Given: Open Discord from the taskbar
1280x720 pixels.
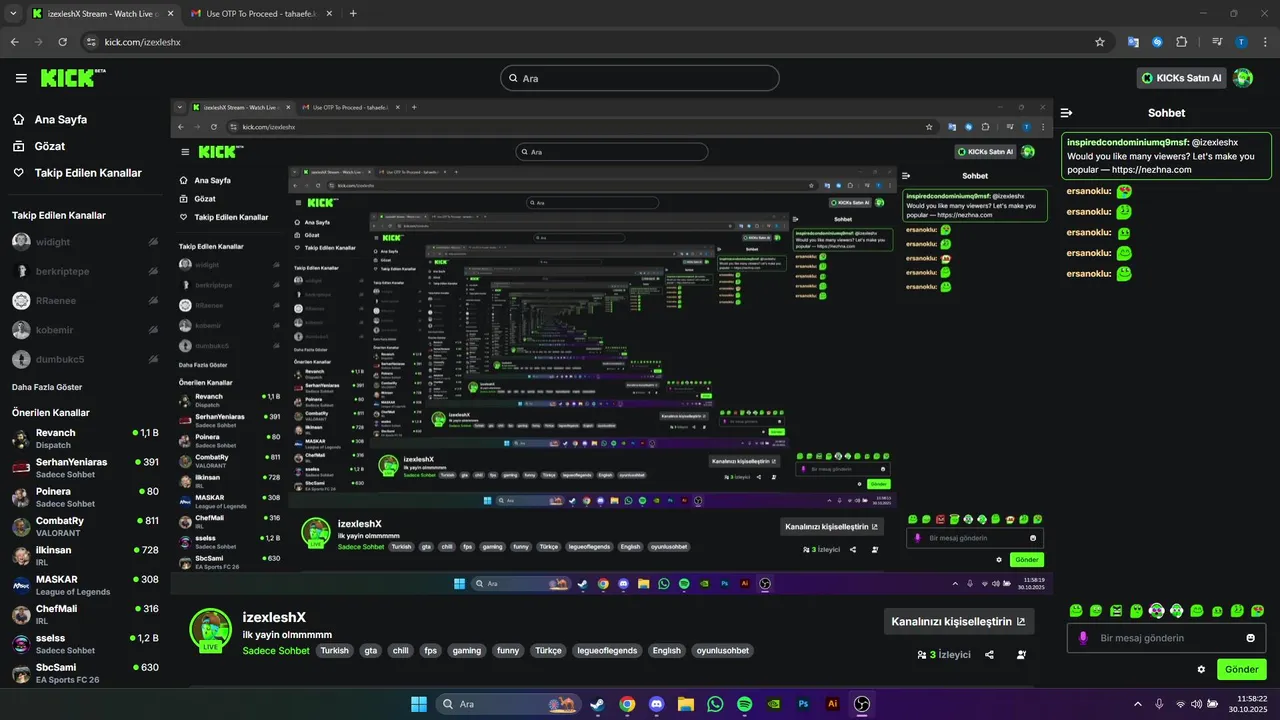Looking at the screenshot, I should click(656, 704).
